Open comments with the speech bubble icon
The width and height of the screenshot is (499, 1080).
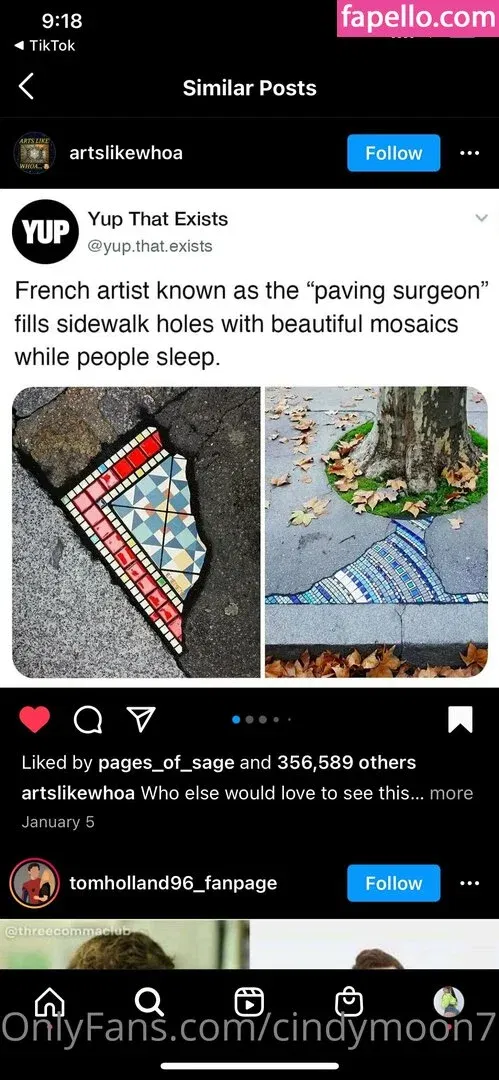pyautogui.click(x=87, y=720)
